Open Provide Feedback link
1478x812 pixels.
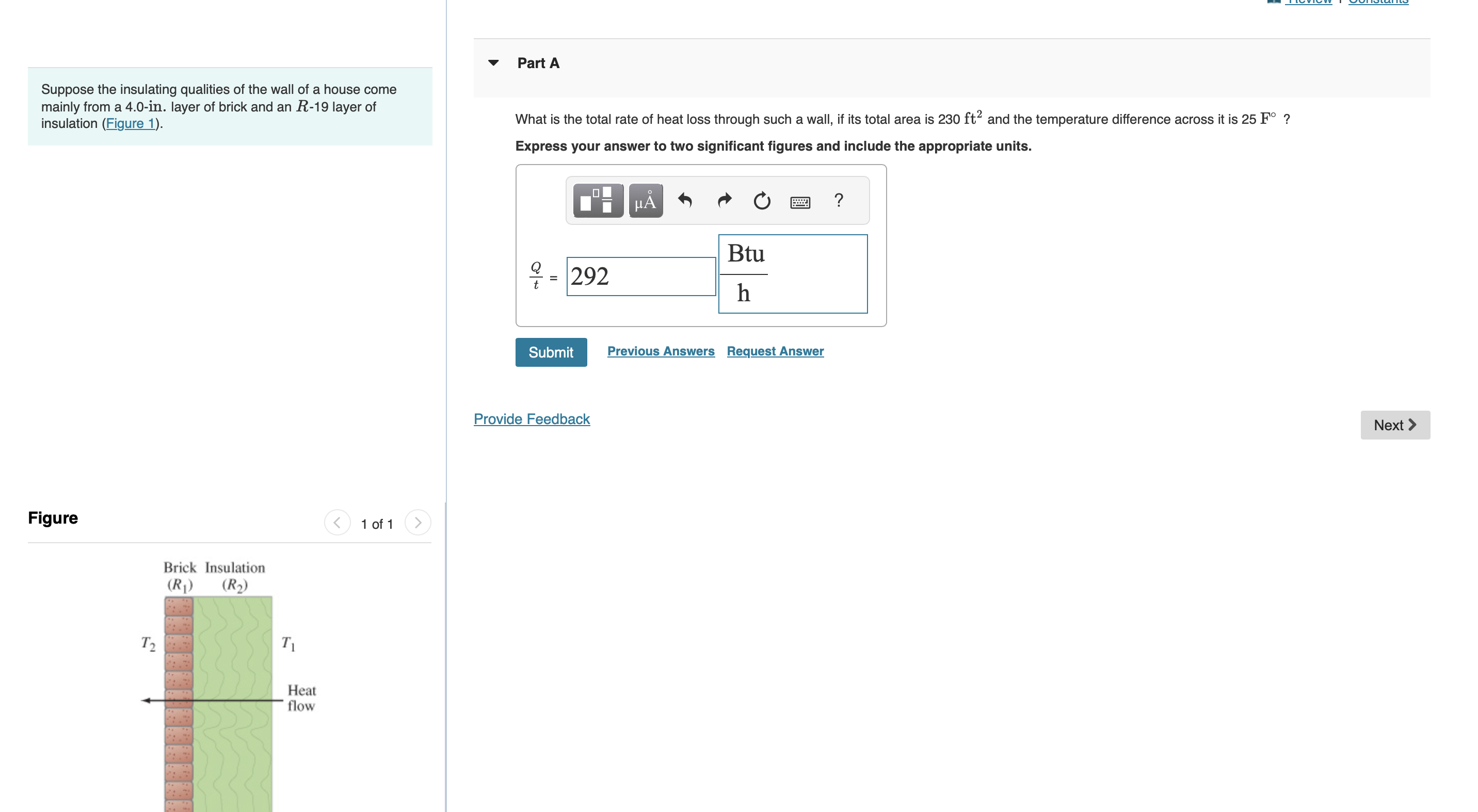click(x=532, y=419)
